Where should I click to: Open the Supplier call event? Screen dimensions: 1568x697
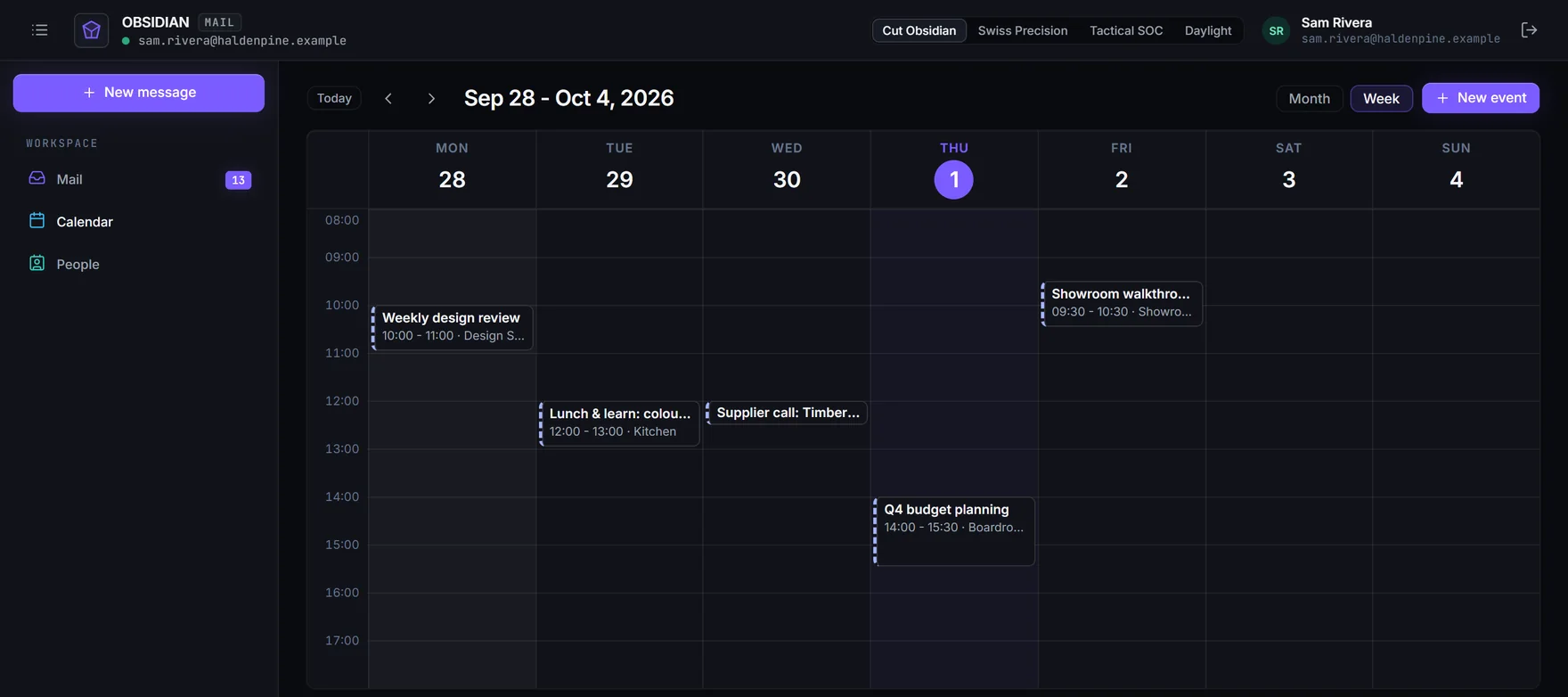coord(787,413)
